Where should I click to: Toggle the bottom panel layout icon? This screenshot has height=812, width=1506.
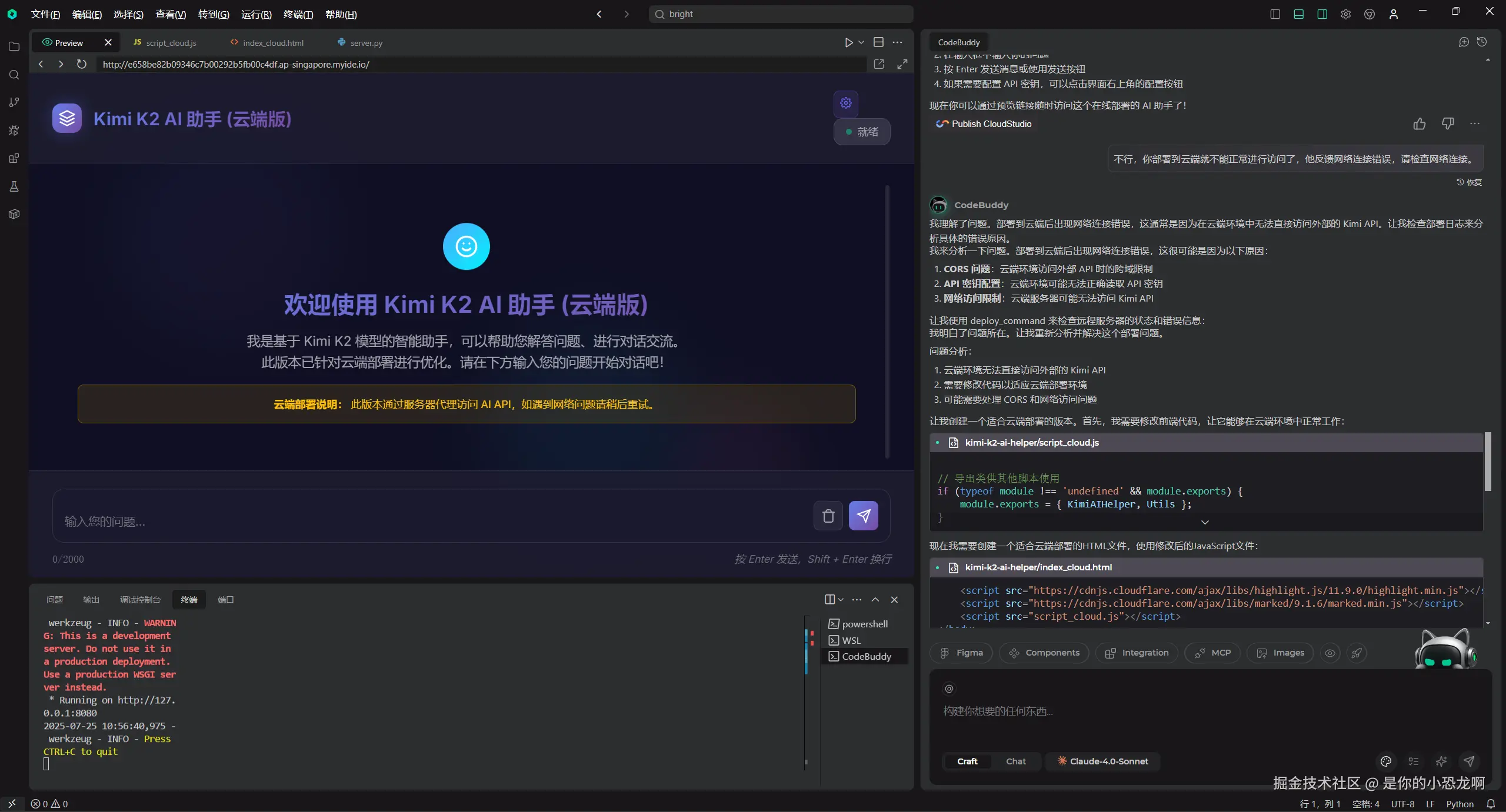(x=1298, y=14)
